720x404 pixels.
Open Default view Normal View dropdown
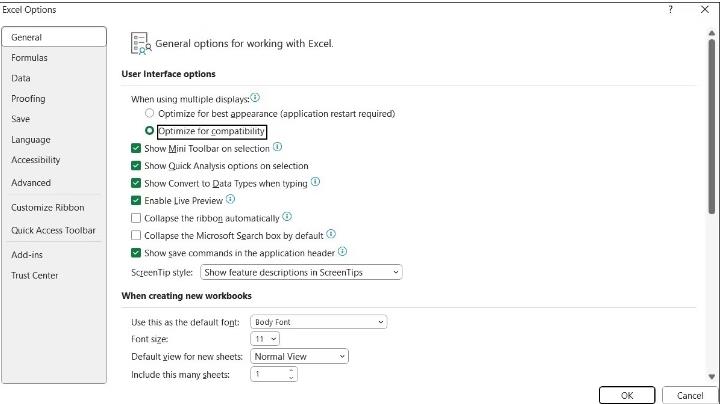click(299, 356)
